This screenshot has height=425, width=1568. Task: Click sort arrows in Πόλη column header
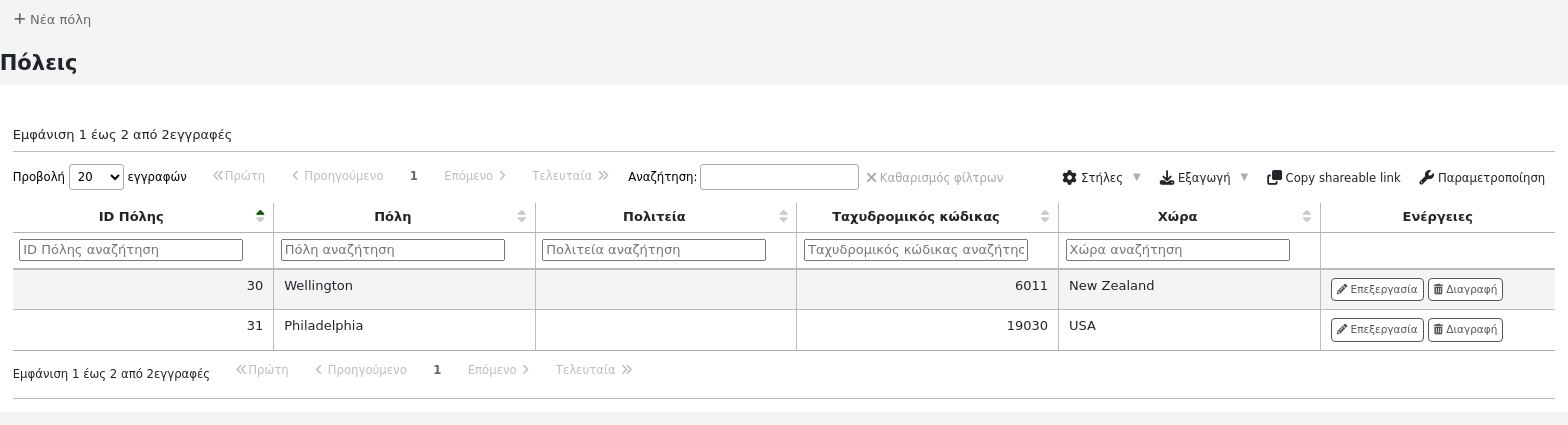[521, 216]
